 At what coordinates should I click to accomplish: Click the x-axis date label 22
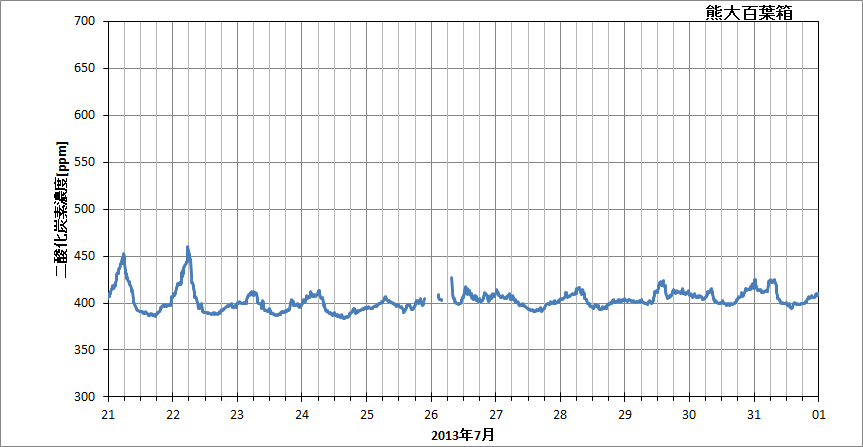173,414
